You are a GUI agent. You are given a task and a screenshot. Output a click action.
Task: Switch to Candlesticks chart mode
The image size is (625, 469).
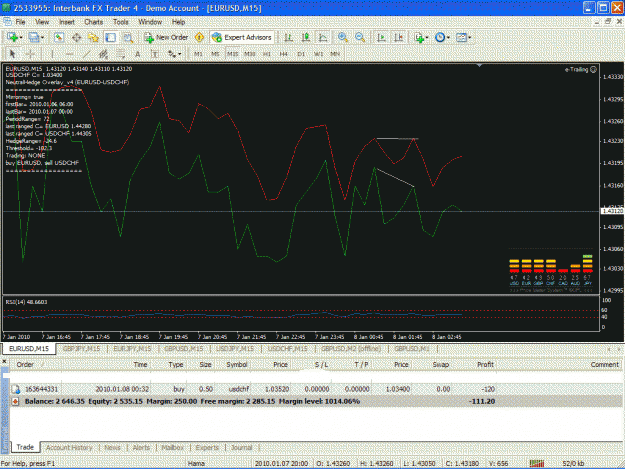point(306,37)
